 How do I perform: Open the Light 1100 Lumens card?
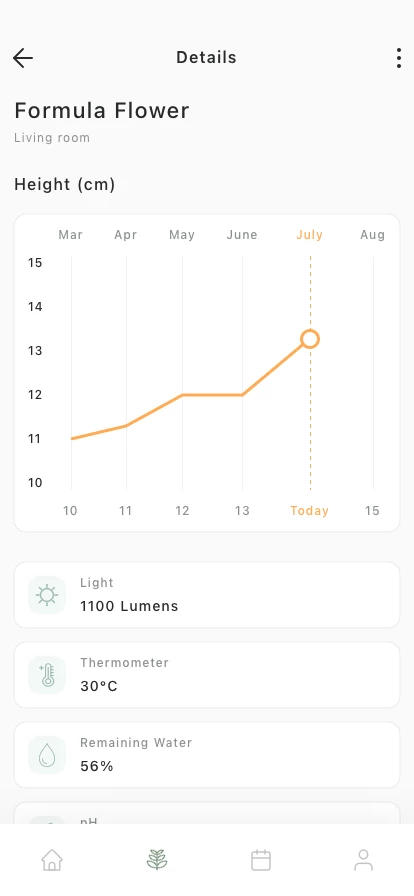(207, 595)
